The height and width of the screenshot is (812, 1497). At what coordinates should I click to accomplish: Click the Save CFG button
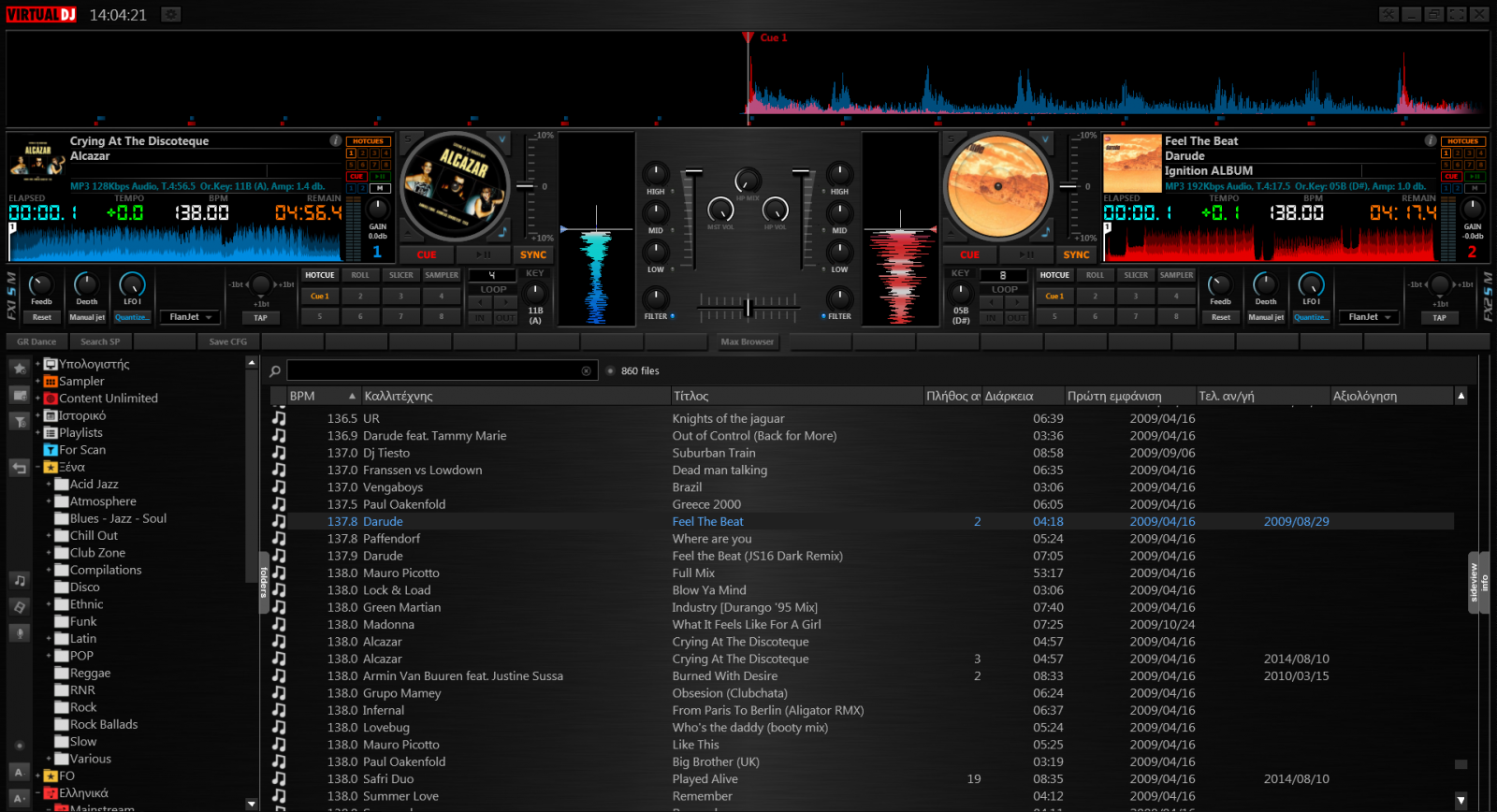228,341
